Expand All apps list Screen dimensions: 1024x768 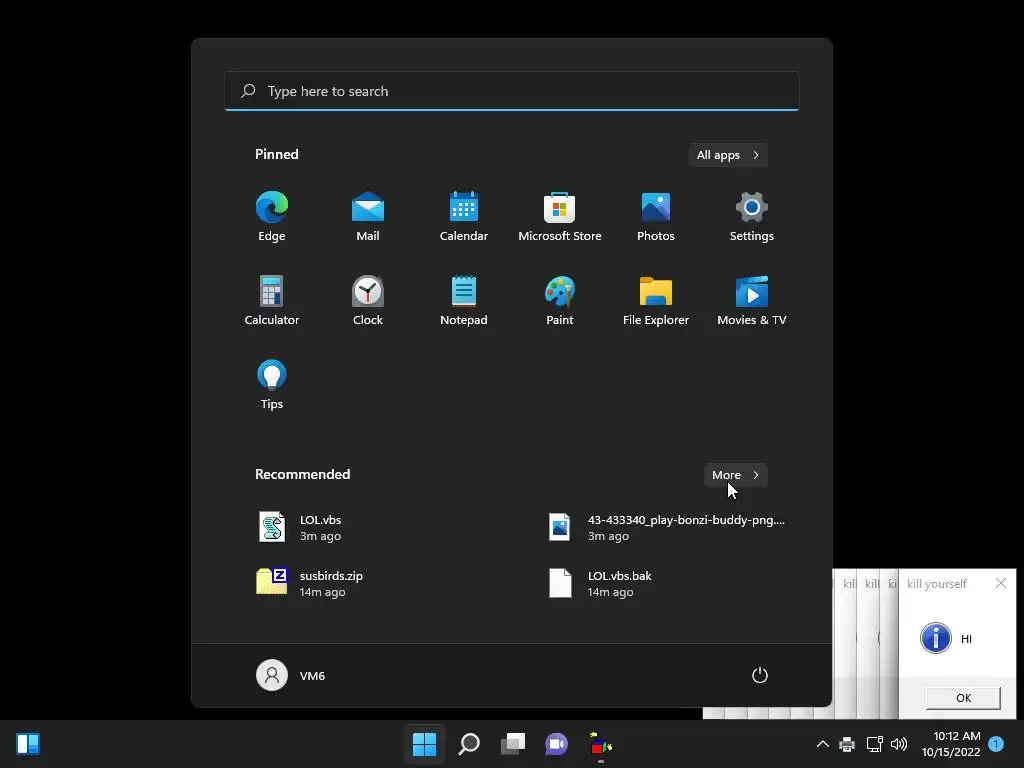tap(728, 155)
